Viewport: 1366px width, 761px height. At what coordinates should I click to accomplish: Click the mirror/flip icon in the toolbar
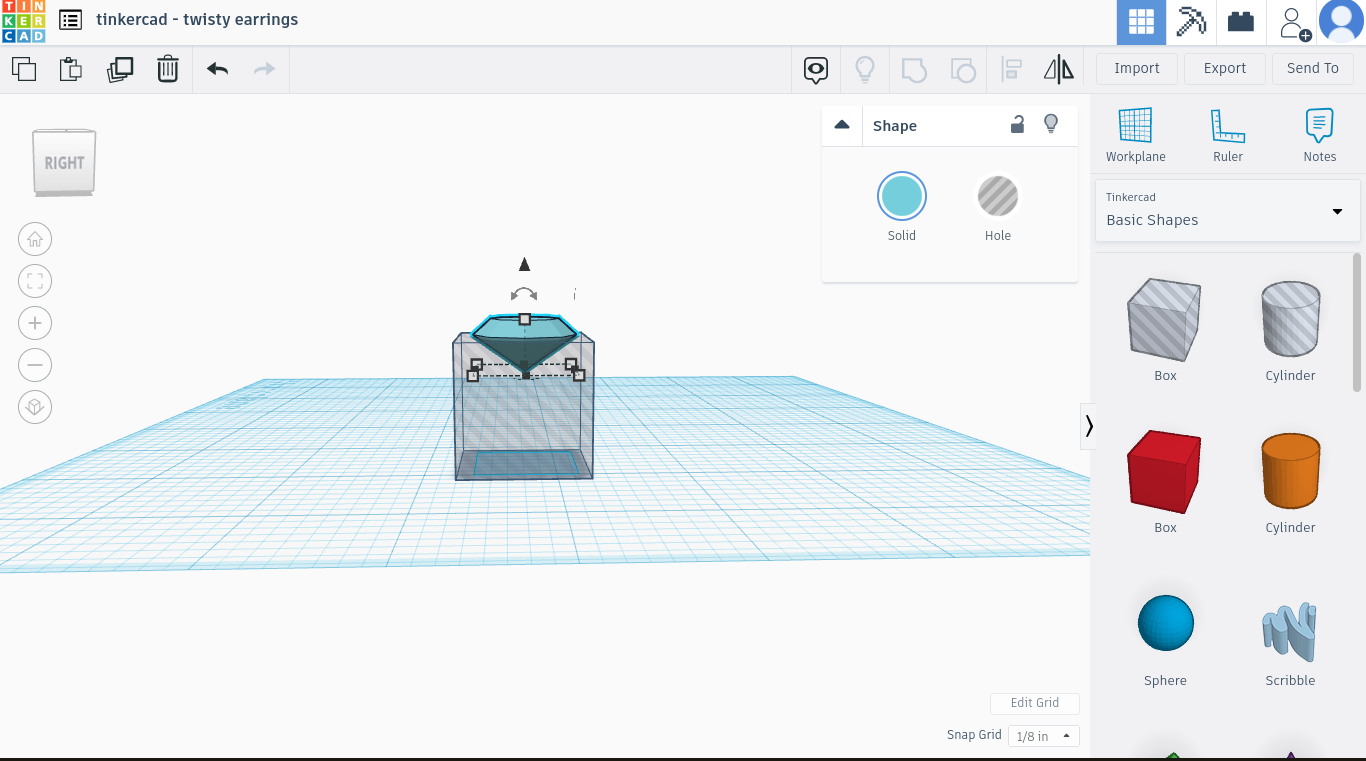tap(1058, 69)
